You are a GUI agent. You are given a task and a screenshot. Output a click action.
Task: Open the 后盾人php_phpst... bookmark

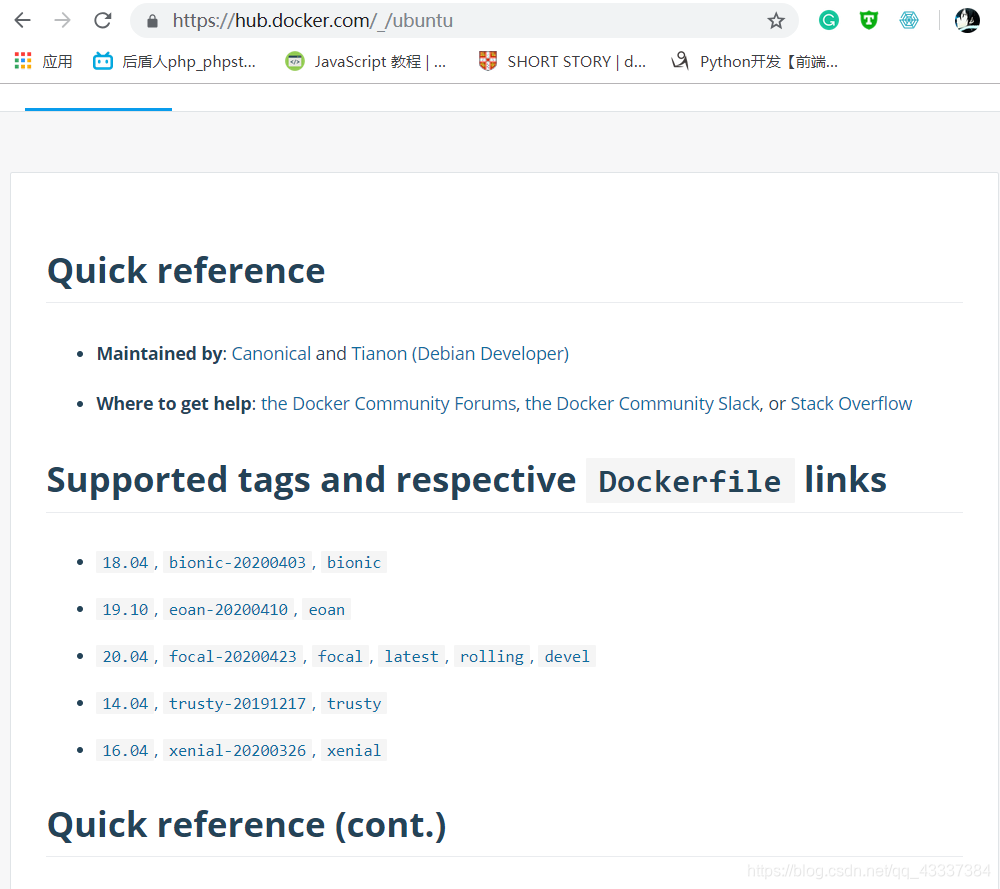(x=174, y=61)
